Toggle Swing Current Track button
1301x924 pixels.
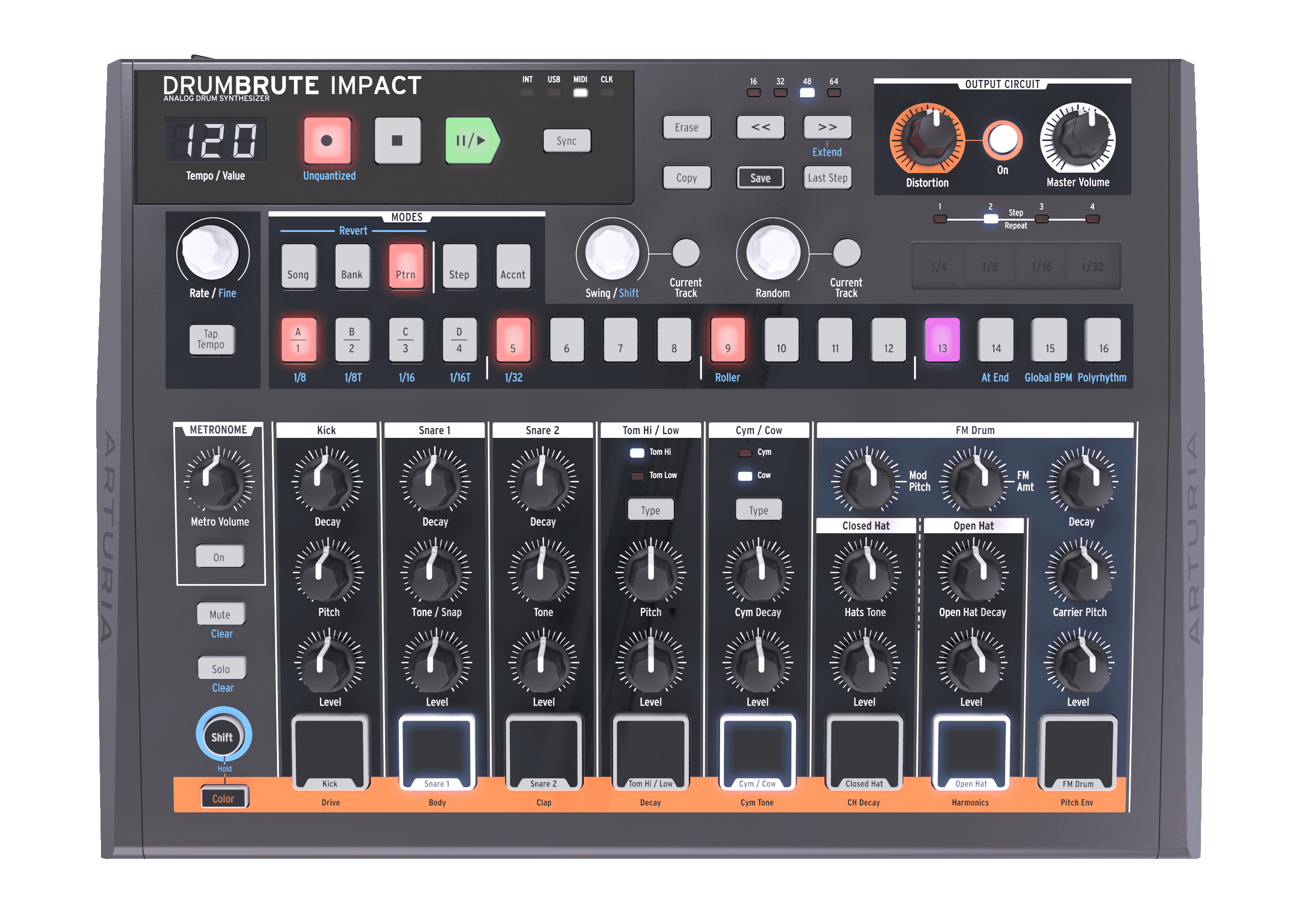pyautogui.click(x=686, y=253)
